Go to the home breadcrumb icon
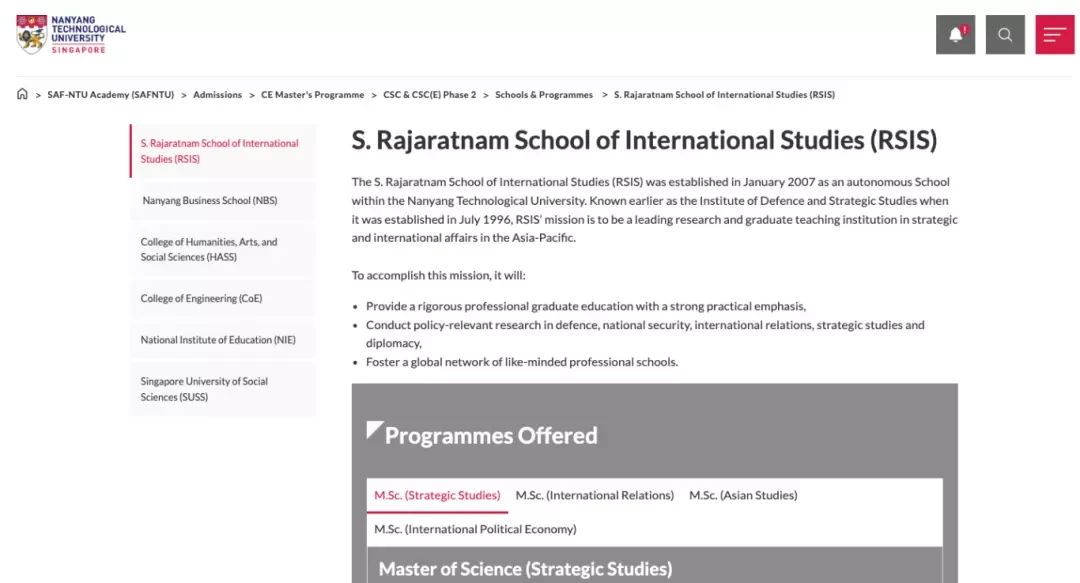 (x=22, y=94)
